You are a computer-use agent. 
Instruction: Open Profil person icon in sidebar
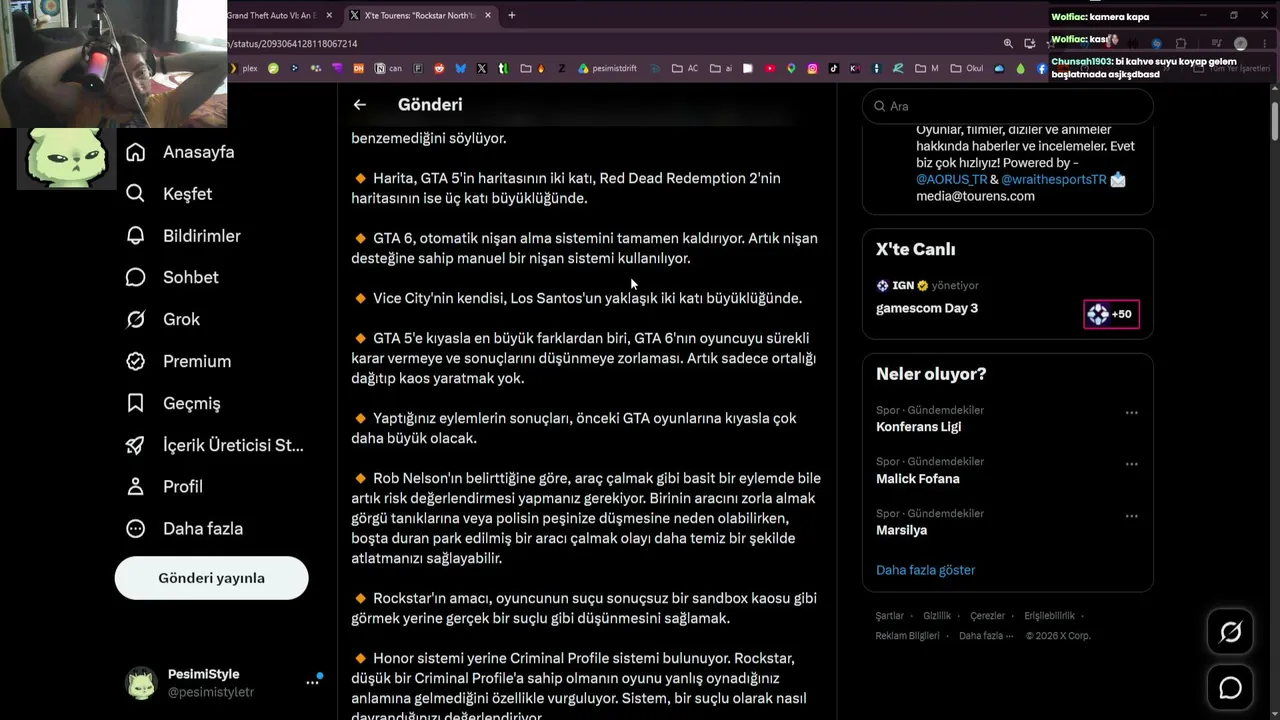click(x=136, y=486)
